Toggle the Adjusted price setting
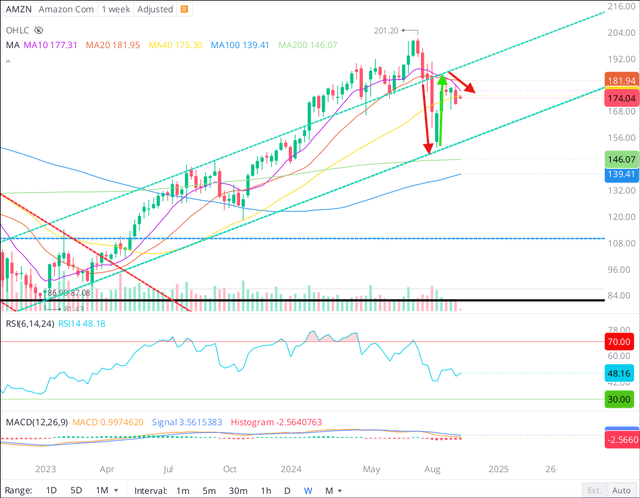The height and width of the screenshot is (498, 640). coord(155,9)
